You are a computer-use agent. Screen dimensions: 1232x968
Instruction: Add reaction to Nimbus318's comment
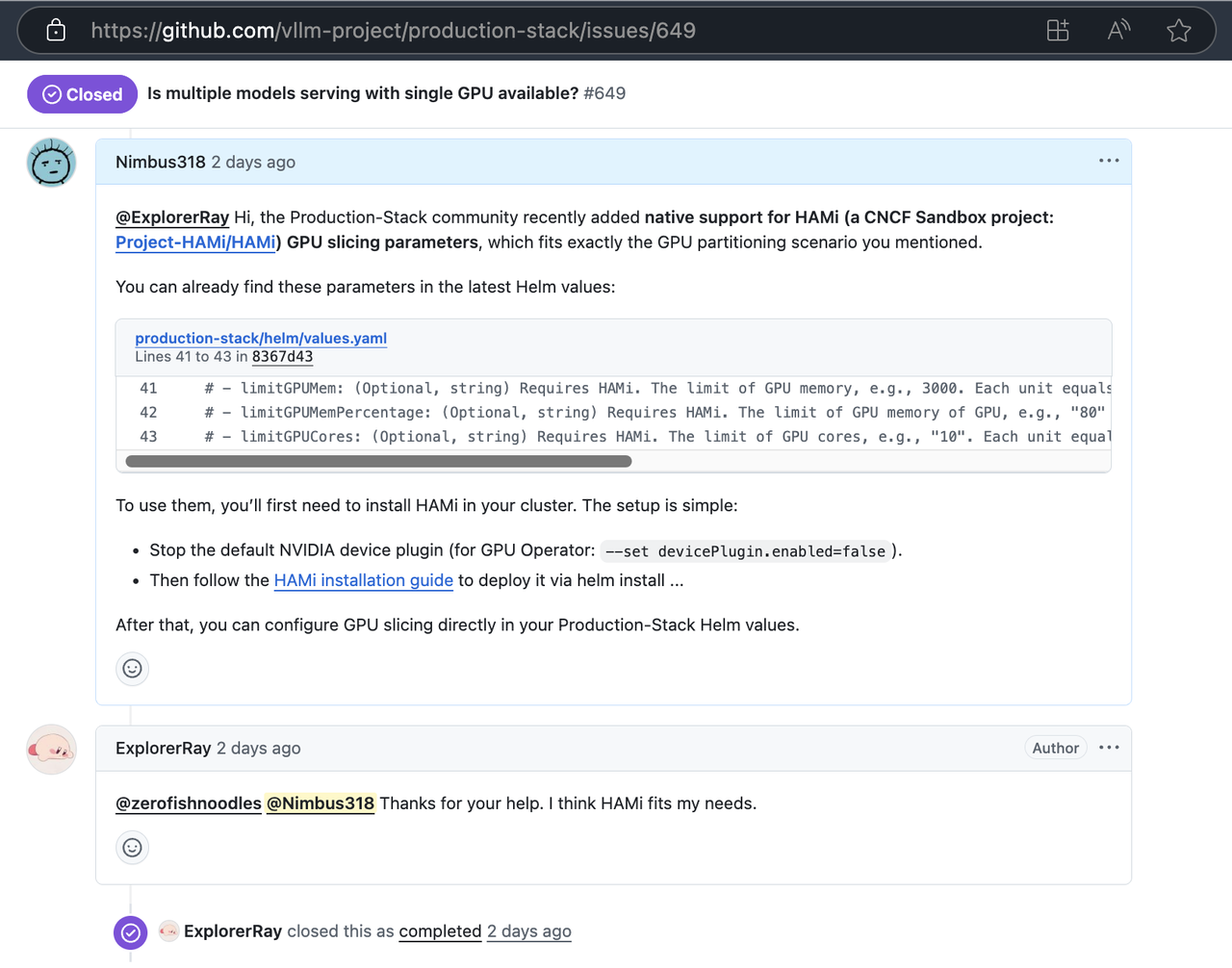point(133,669)
